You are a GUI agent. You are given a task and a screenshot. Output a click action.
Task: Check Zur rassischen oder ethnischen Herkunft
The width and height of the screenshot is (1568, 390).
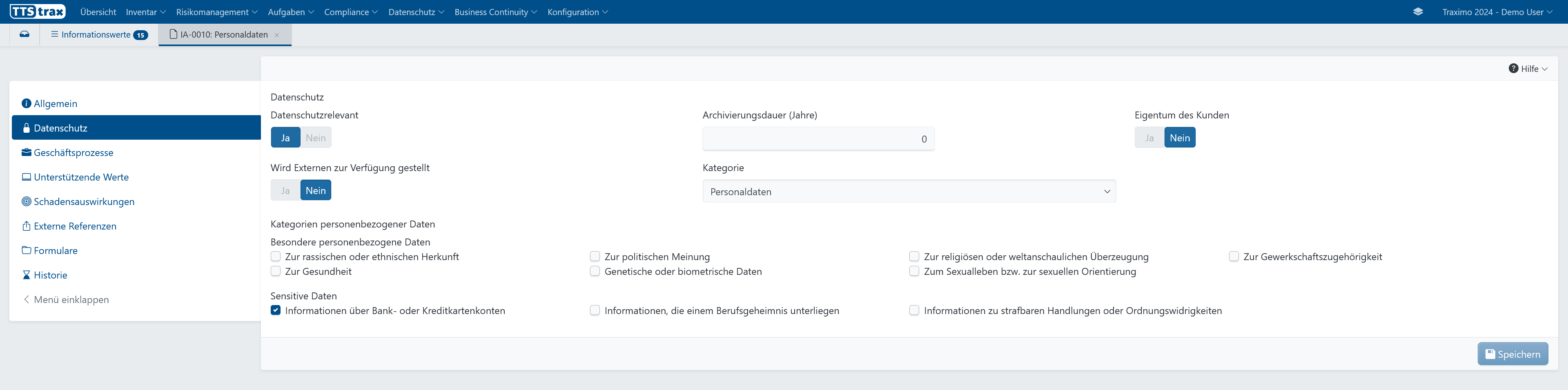276,256
